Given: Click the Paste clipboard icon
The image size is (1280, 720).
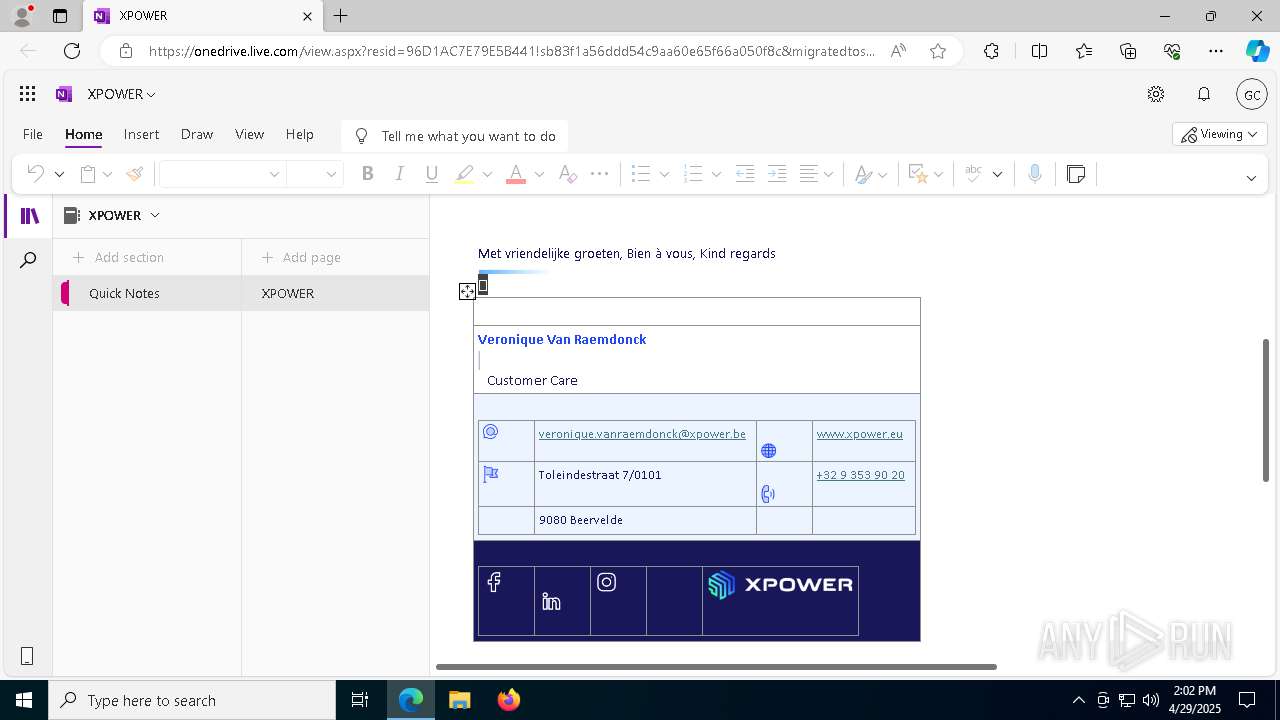Looking at the screenshot, I should click(x=88, y=174).
